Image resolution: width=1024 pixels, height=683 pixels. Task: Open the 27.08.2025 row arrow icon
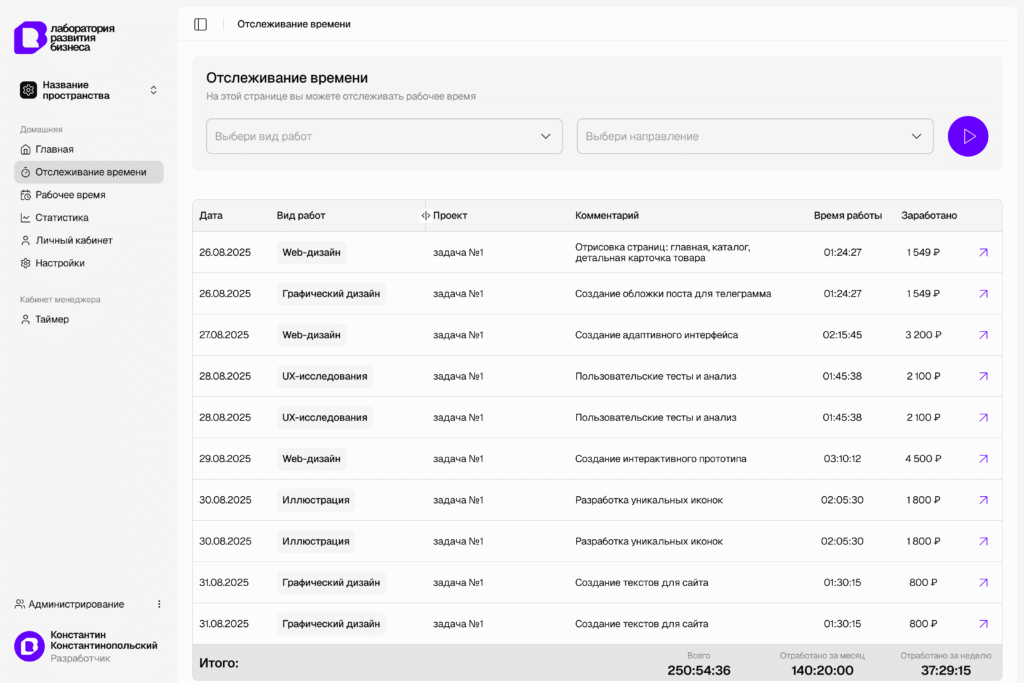coord(982,335)
